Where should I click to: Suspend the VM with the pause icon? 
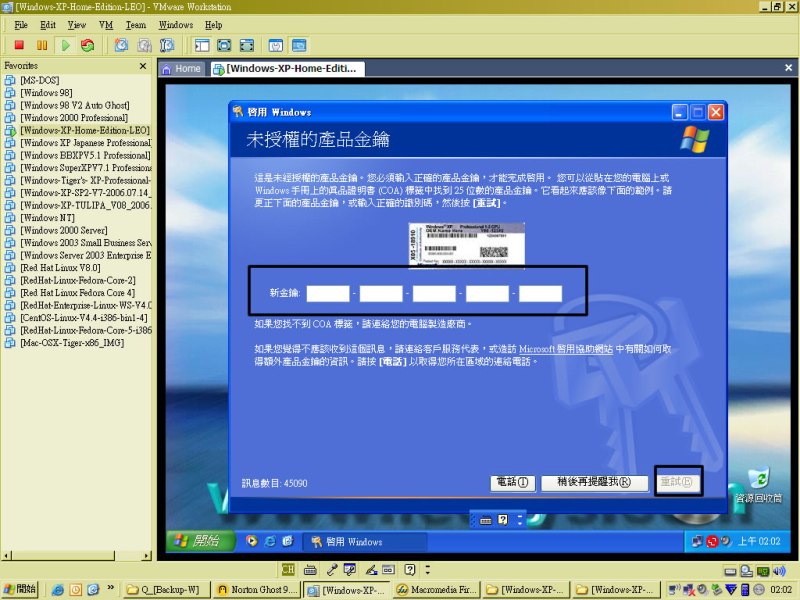click(42, 45)
